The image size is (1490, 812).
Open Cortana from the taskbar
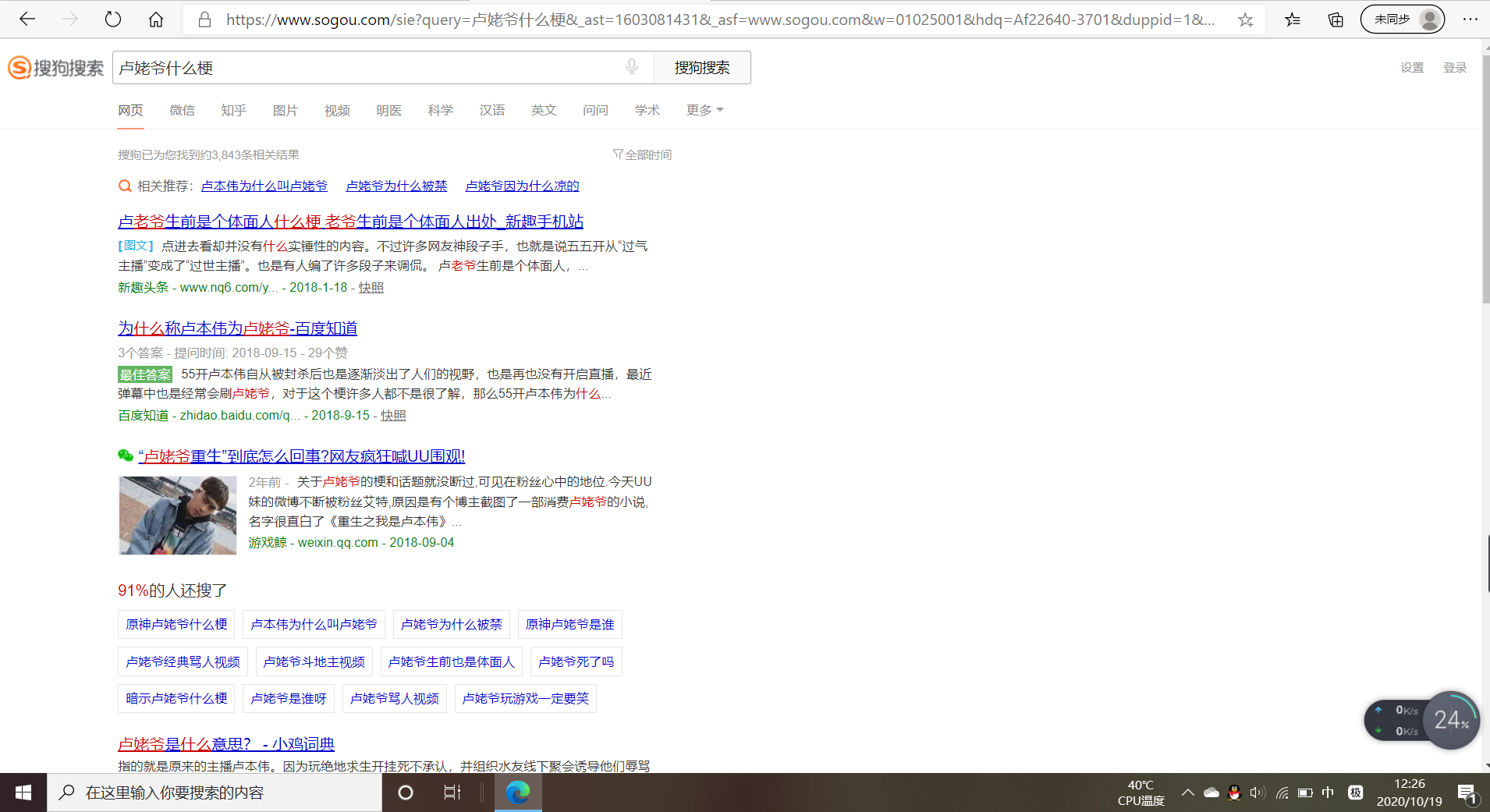tap(406, 792)
